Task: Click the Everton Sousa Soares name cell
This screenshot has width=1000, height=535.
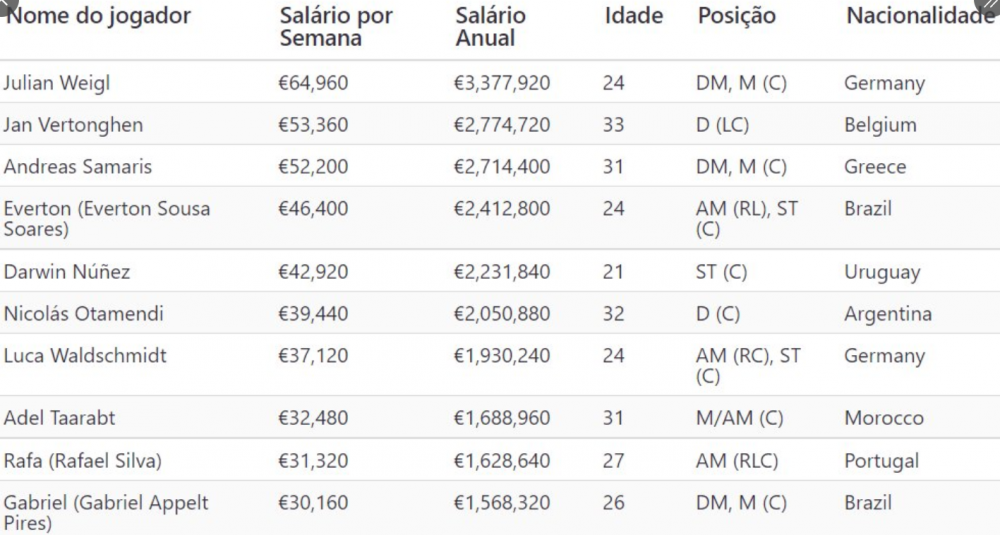Action: (x=107, y=218)
